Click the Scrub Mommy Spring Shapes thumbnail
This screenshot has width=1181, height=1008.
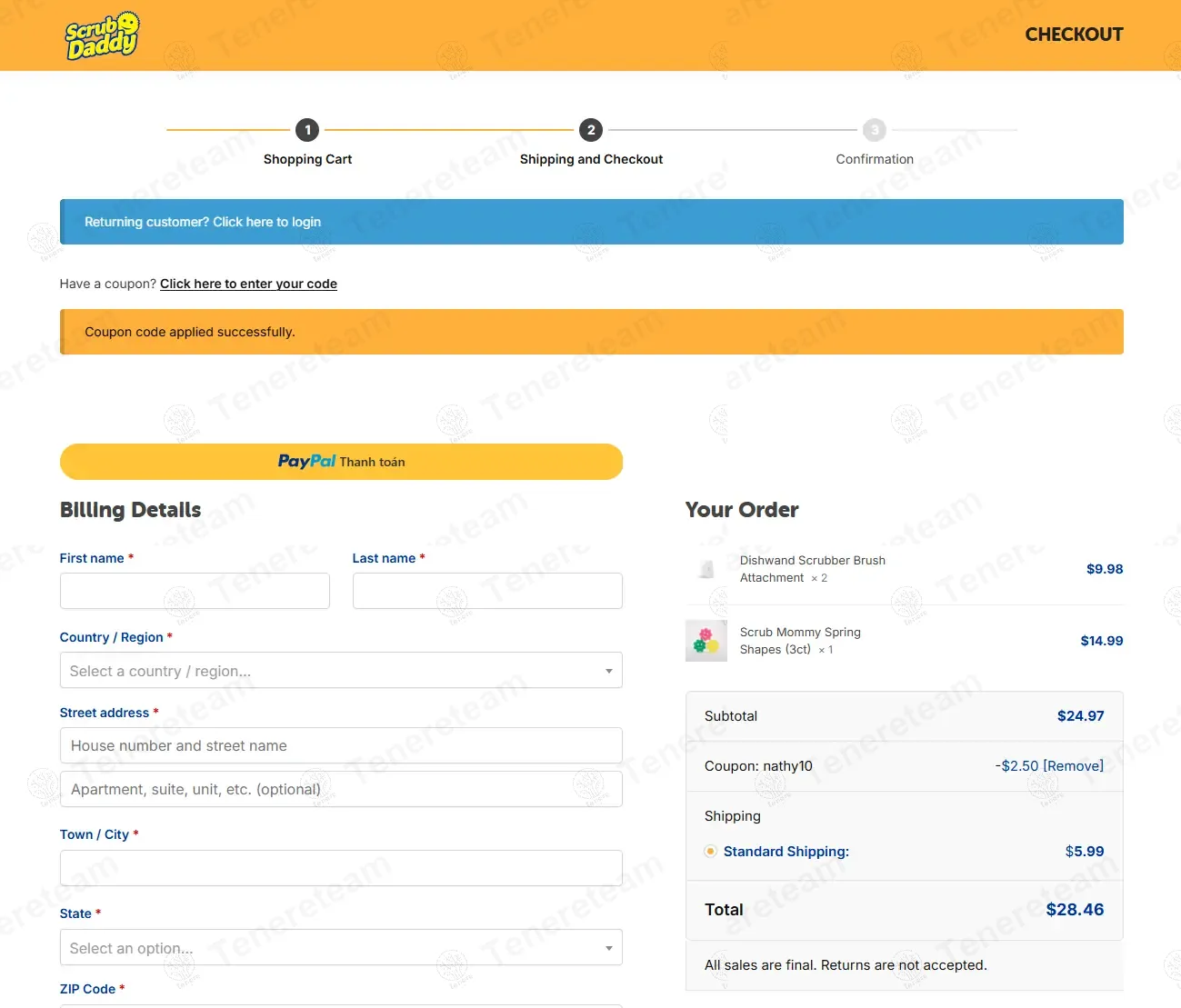(x=706, y=641)
